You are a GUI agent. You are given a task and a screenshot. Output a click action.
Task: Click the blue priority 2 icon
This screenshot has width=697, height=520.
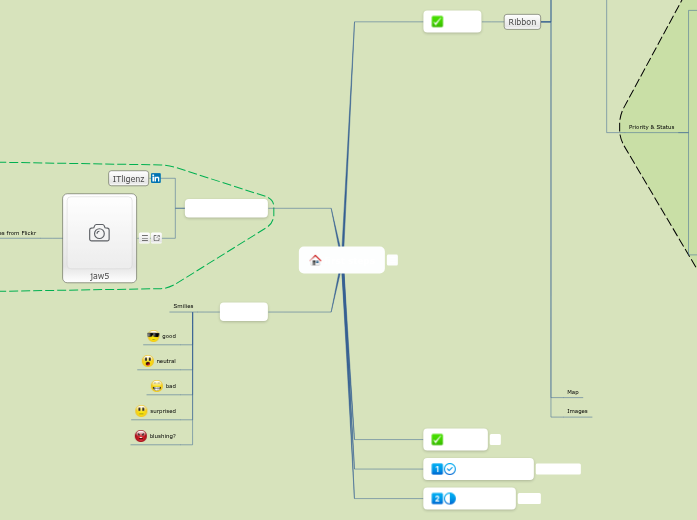coord(437,499)
